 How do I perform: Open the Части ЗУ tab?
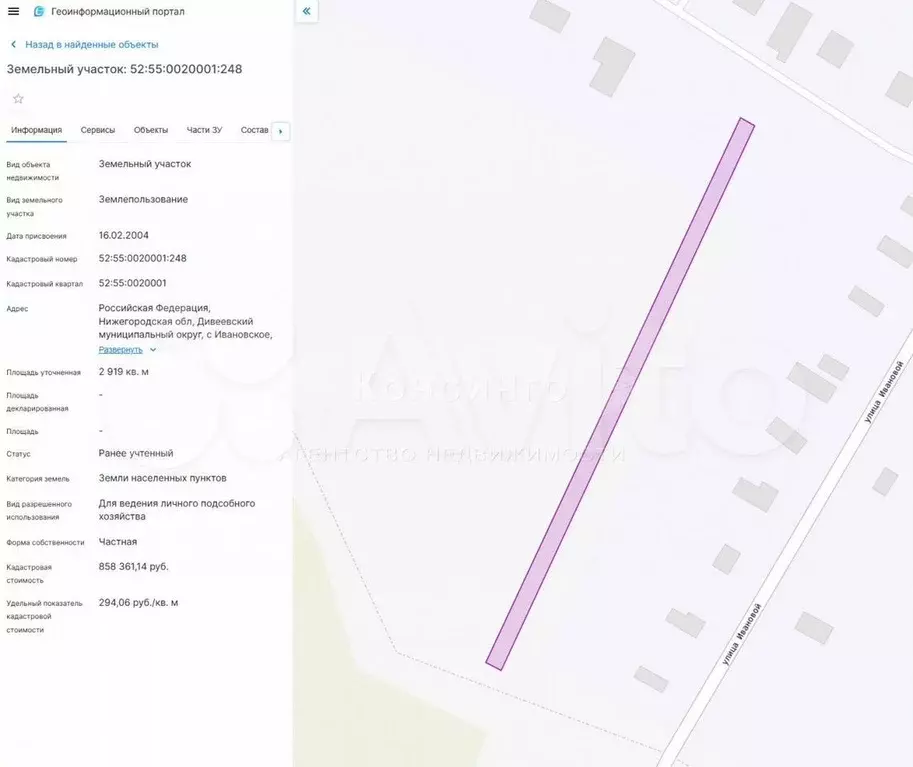click(x=204, y=130)
